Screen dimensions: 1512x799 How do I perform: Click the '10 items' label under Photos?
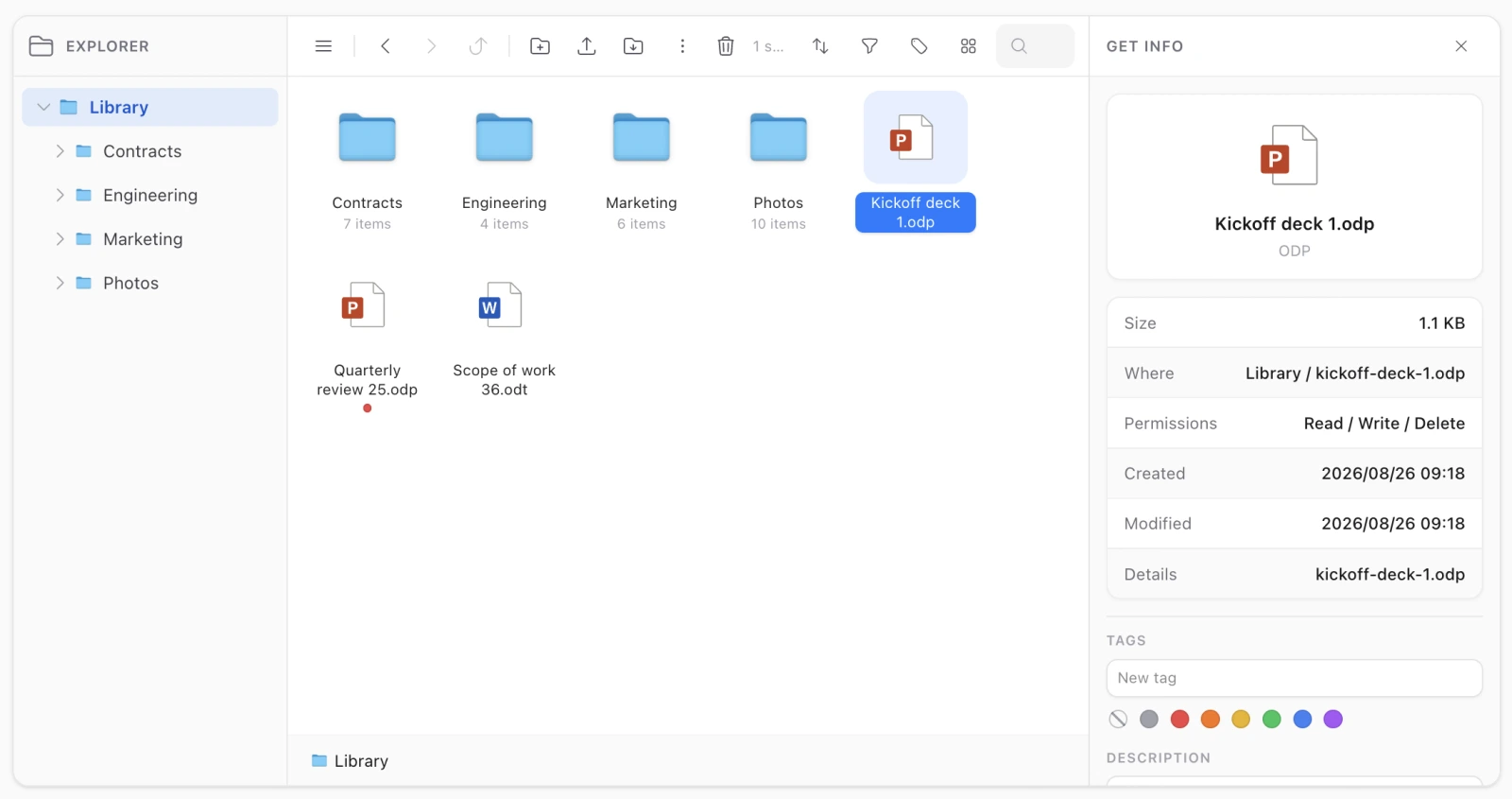(779, 224)
